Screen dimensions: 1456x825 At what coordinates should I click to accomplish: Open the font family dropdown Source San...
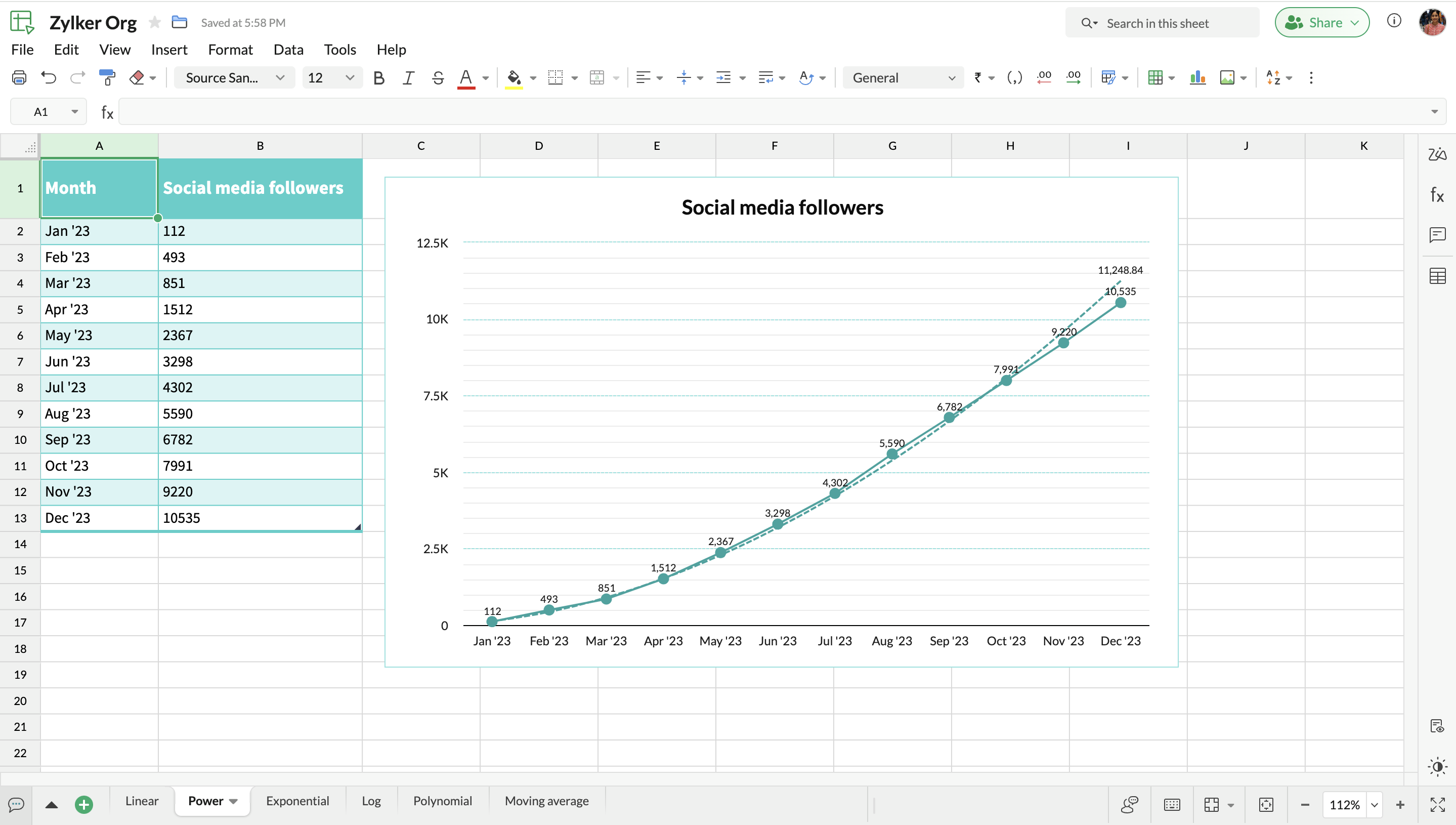(x=234, y=77)
